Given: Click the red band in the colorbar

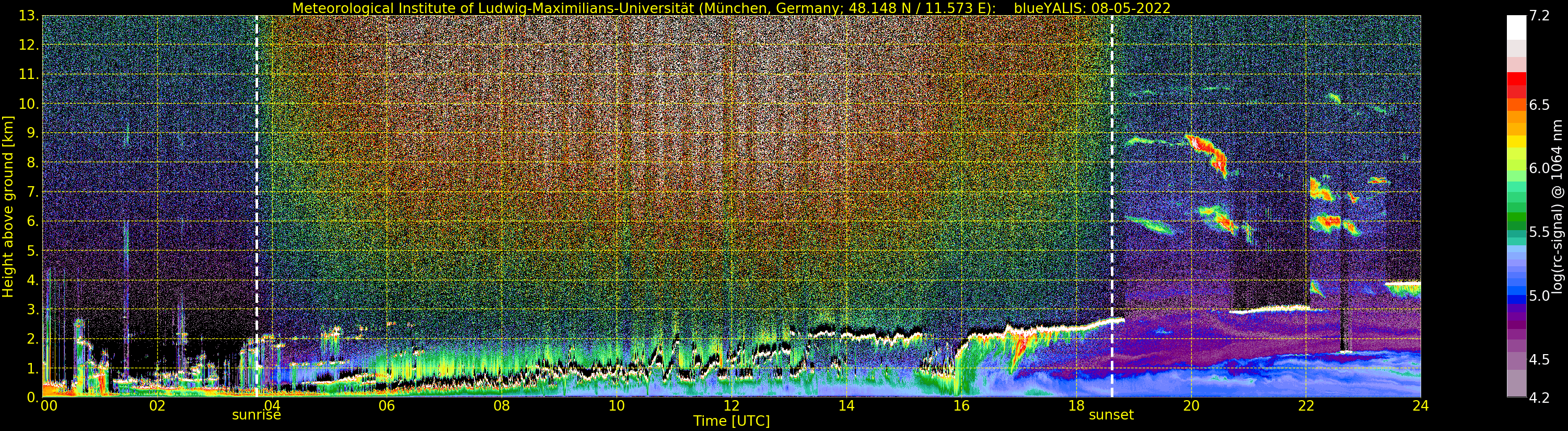Looking at the screenshot, I should click(x=1516, y=80).
